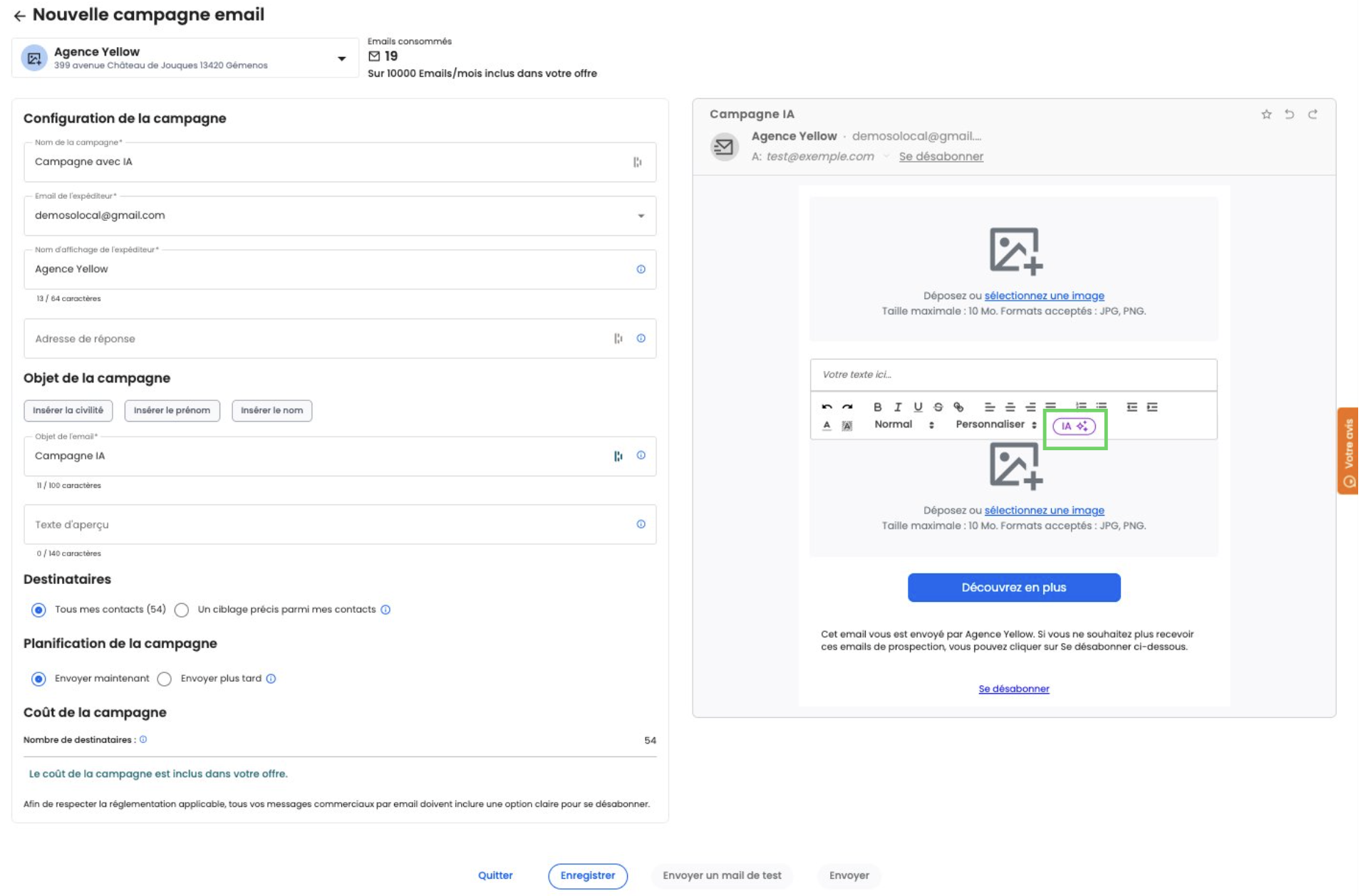Viewport: 1361px width, 896px height.
Task: Toggle bold formatting in the text editor
Action: (879, 407)
